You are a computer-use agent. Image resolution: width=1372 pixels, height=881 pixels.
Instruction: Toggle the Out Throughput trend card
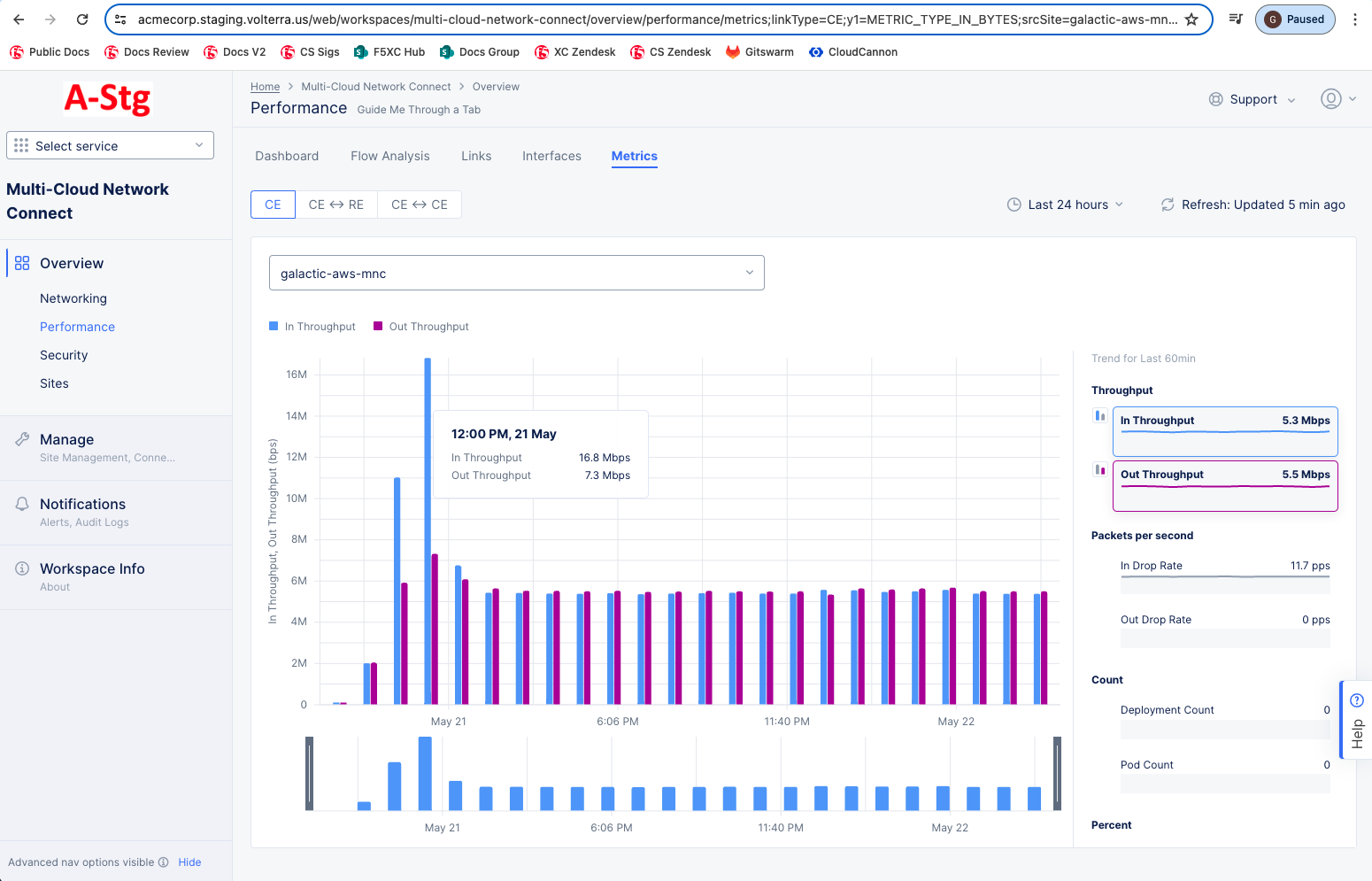pyautogui.click(x=1224, y=485)
